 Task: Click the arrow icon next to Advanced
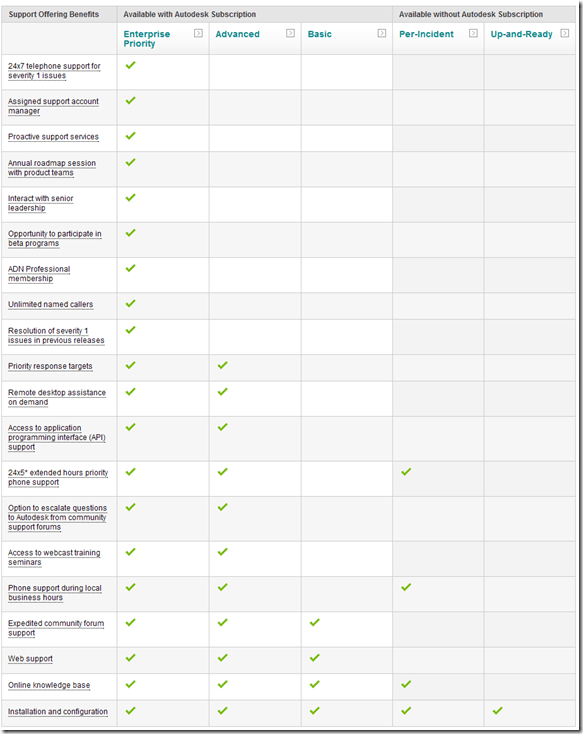[x=290, y=33]
